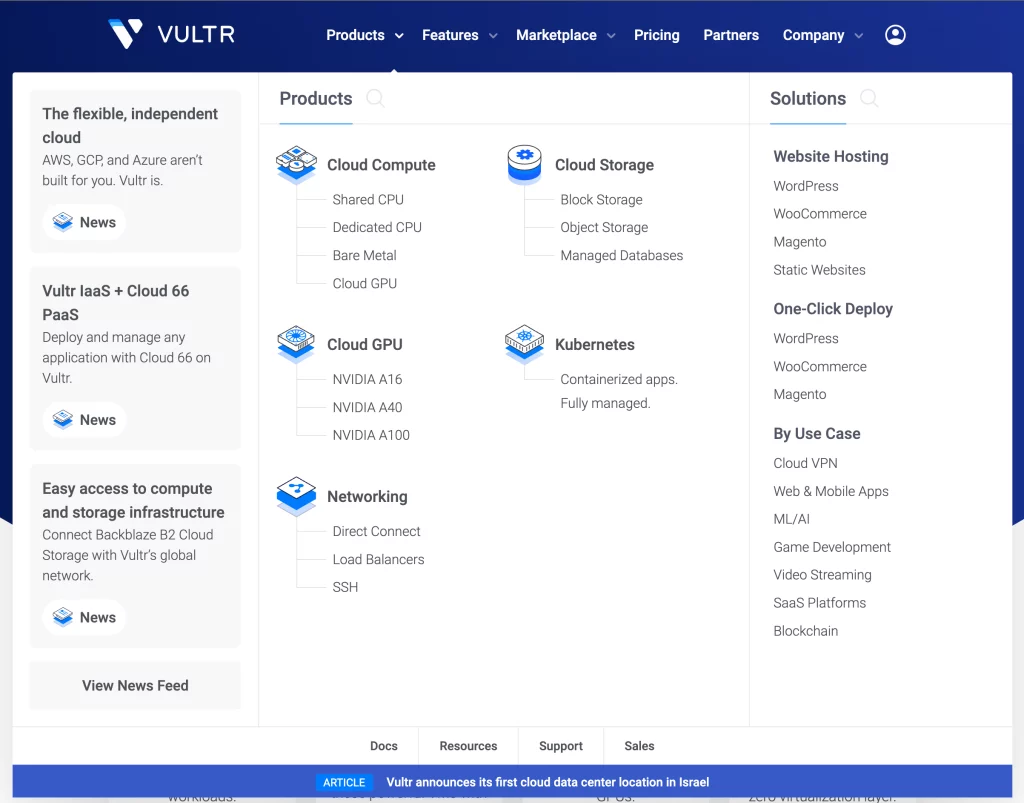Click the Cloud GPU heading's chip icon

[296, 343]
